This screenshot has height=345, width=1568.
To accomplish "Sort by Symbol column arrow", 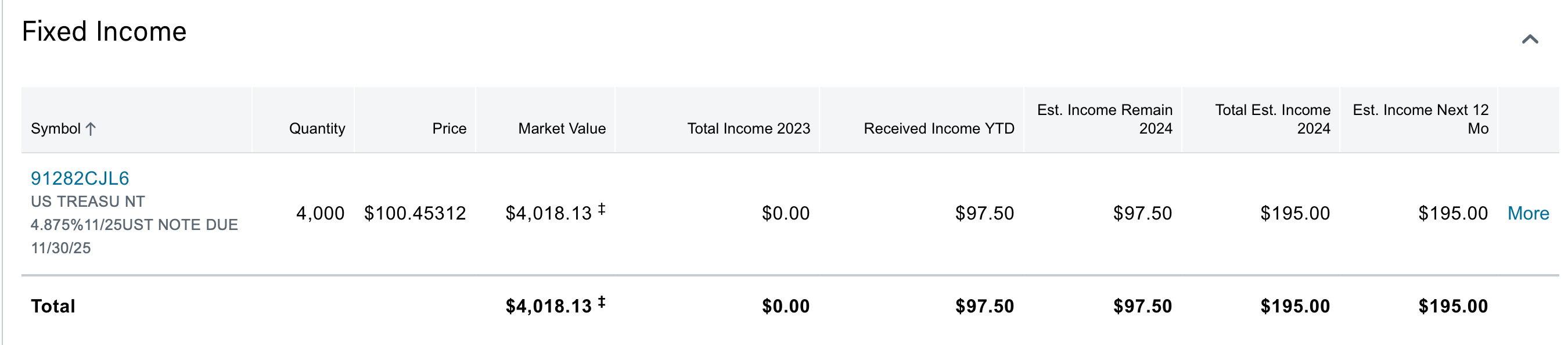I will pos(91,128).
